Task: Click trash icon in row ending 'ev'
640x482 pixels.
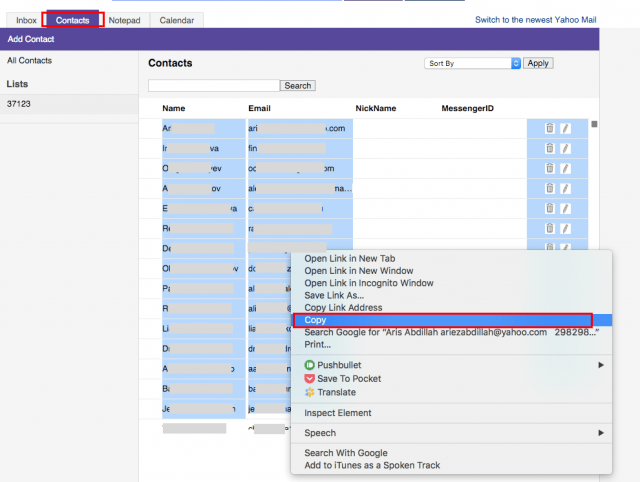Action: tap(549, 168)
